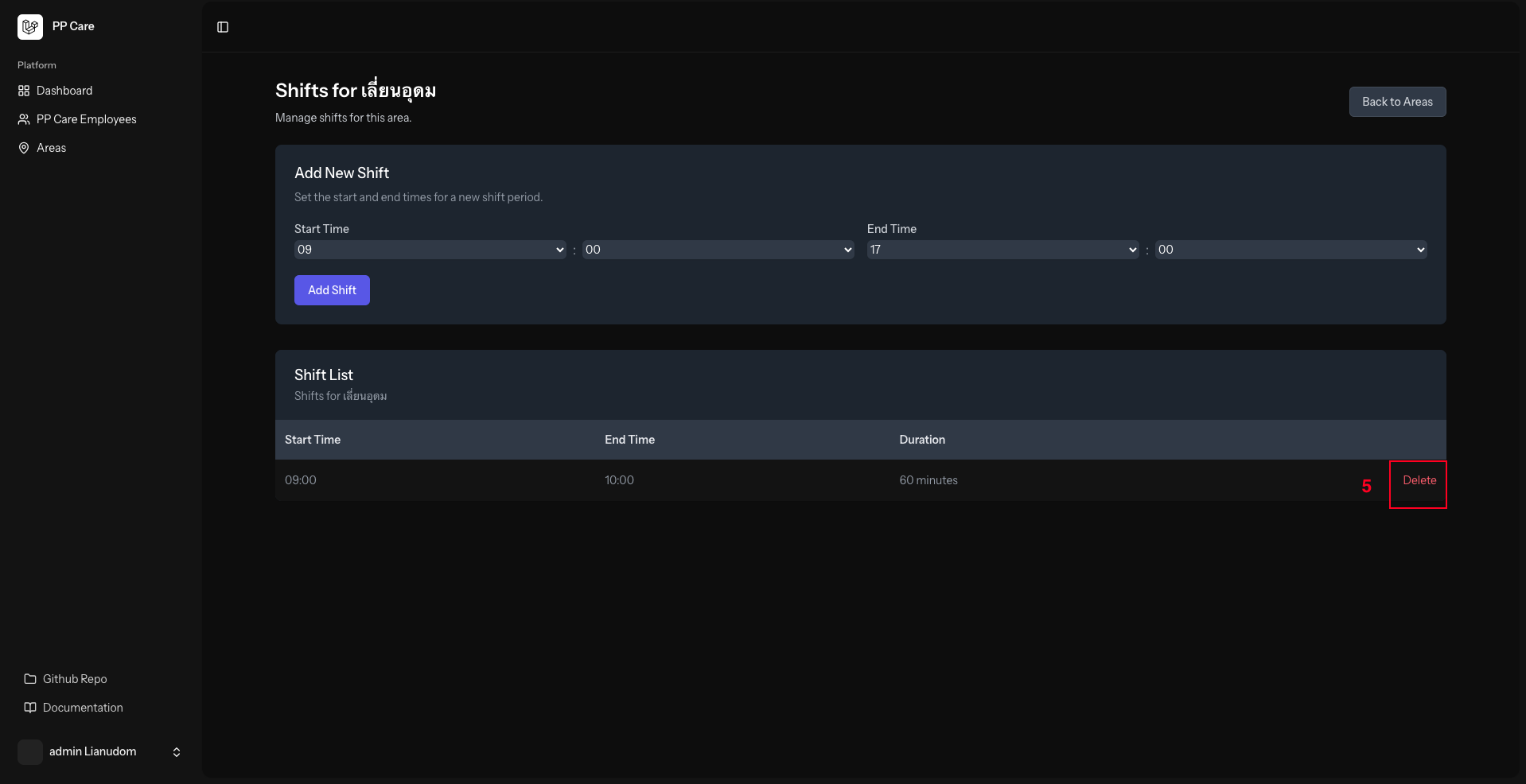Click the Manage shifts for this area text

coord(343,118)
